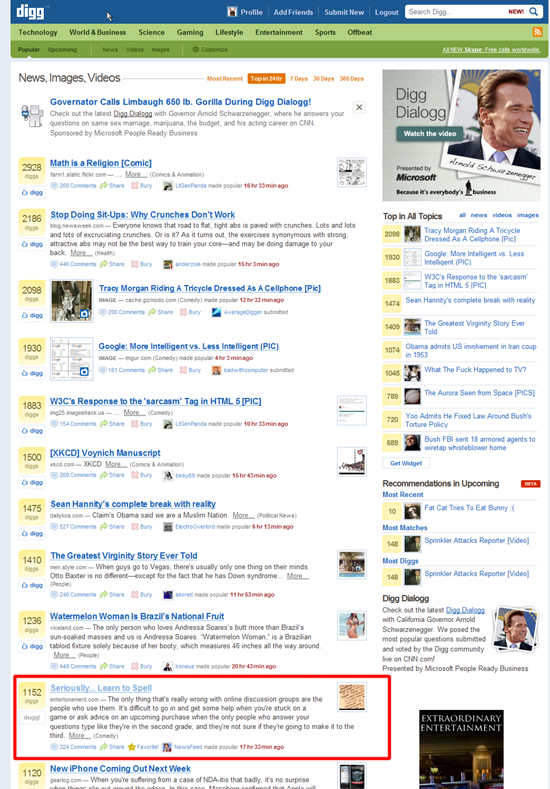
Task: Click Share on Math is a Religion
Action: tap(112, 186)
